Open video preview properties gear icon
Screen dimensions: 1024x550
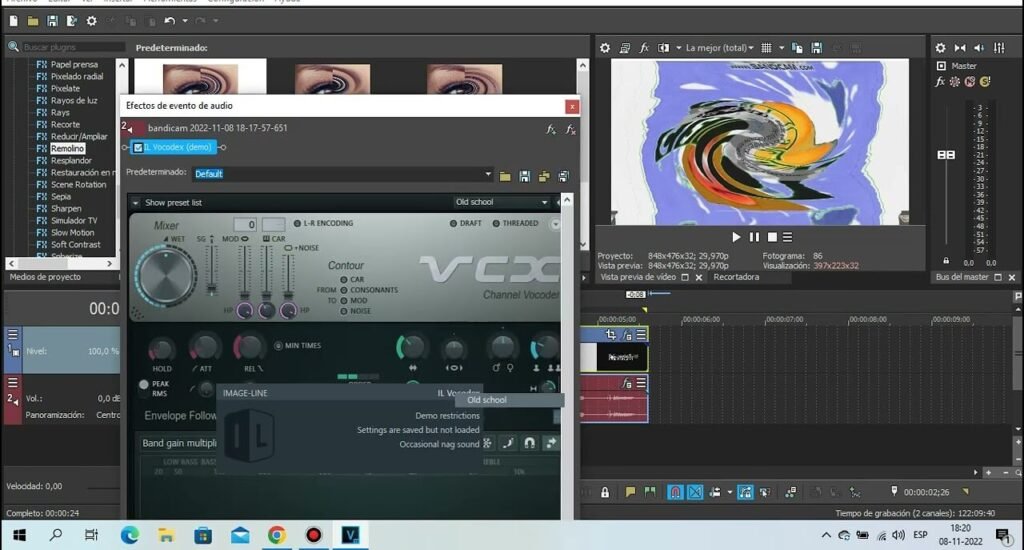pyautogui.click(x=605, y=48)
